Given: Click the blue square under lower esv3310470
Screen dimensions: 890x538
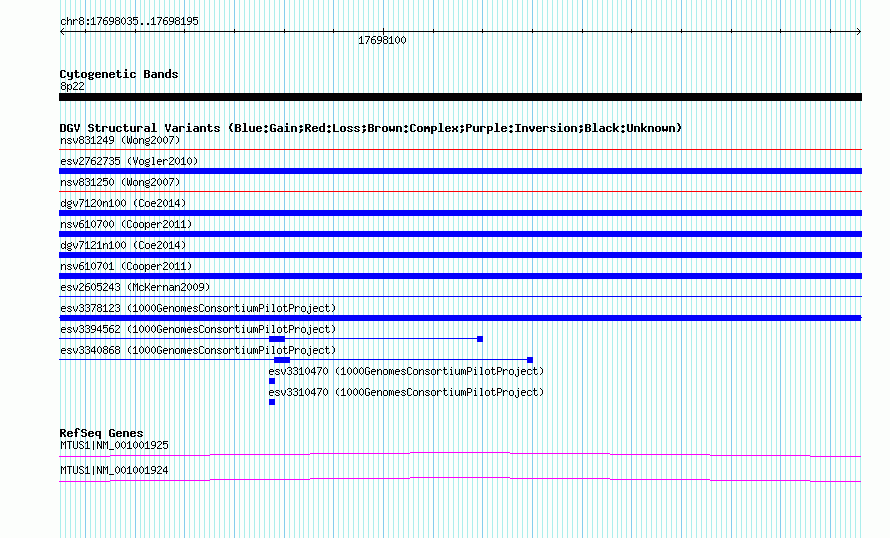Looking at the screenshot, I should click(x=272, y=402).
